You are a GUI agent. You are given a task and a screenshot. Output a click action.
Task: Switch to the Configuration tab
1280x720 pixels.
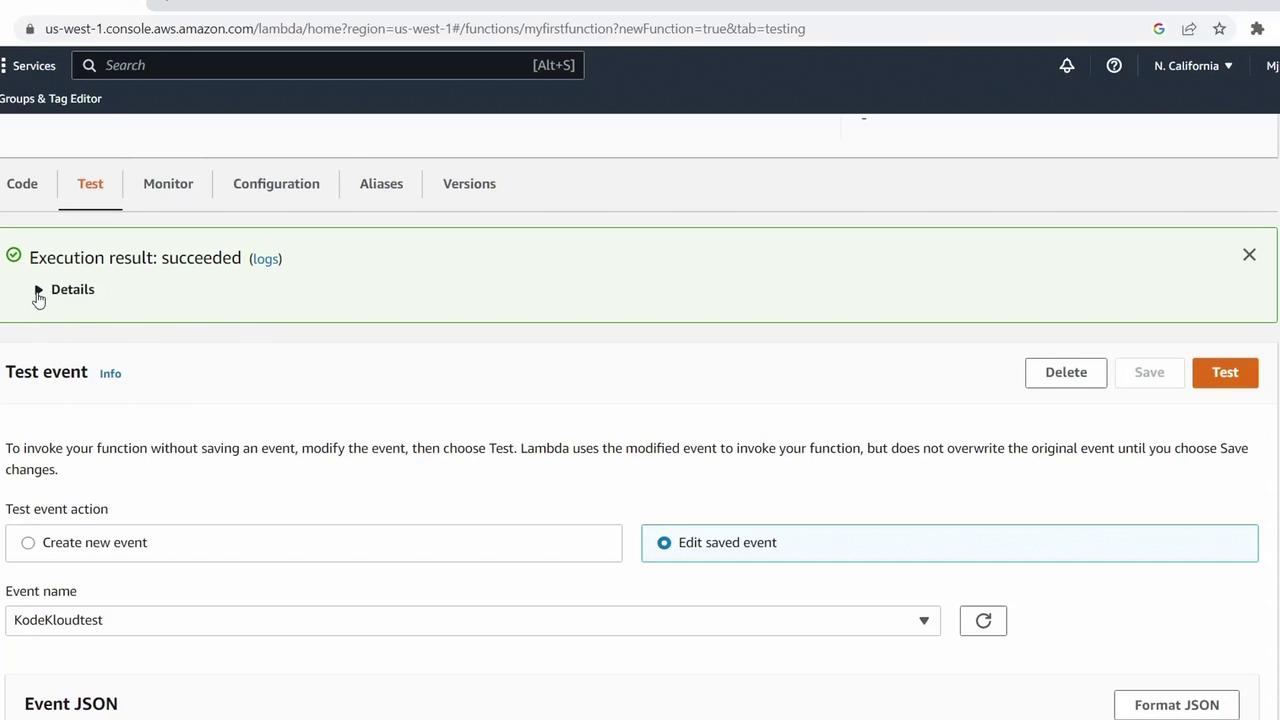point(276,184)
